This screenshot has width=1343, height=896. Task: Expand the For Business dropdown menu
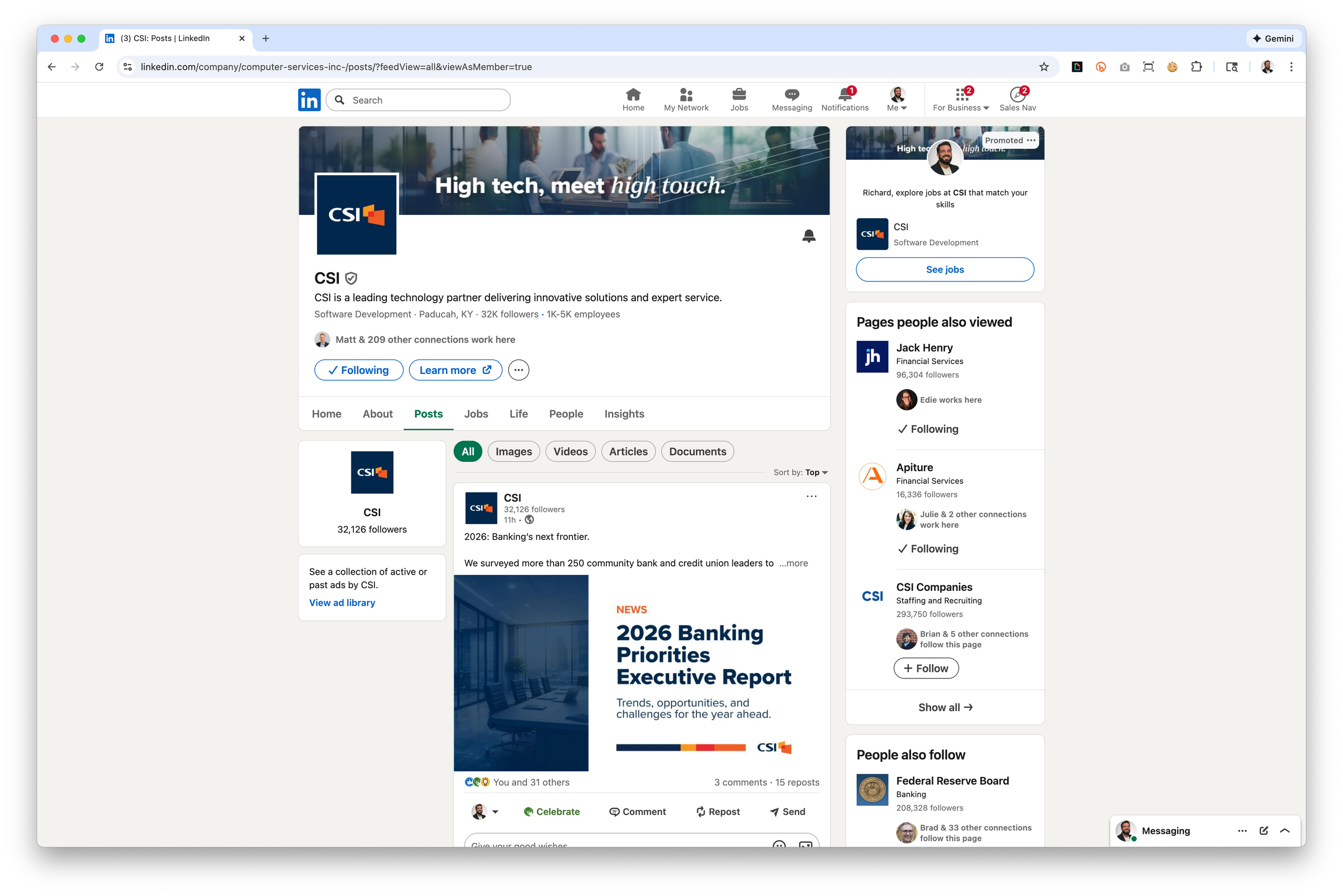point(961,99)
